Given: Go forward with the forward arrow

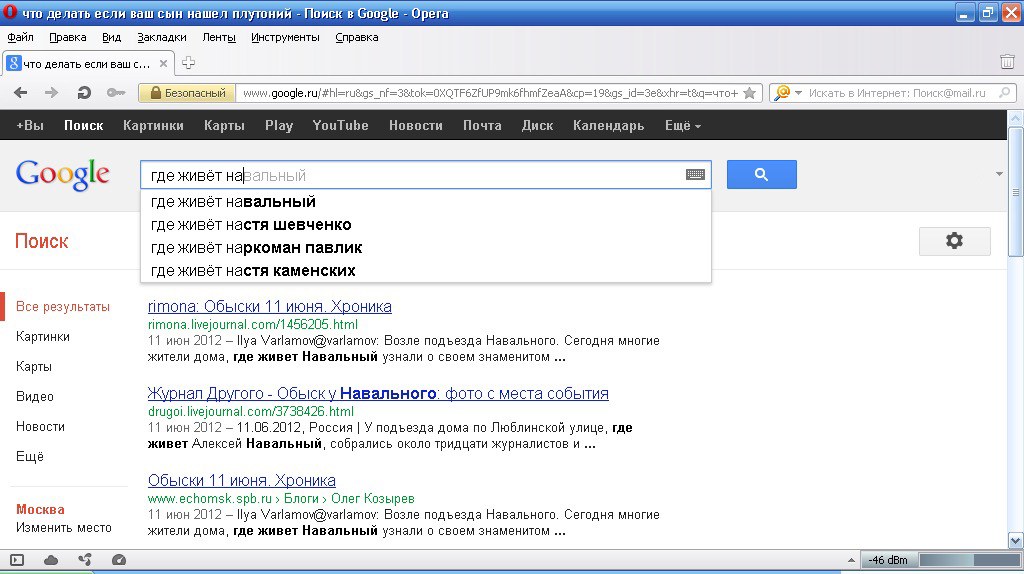Looking at the screenshot, I should (52, 93).
